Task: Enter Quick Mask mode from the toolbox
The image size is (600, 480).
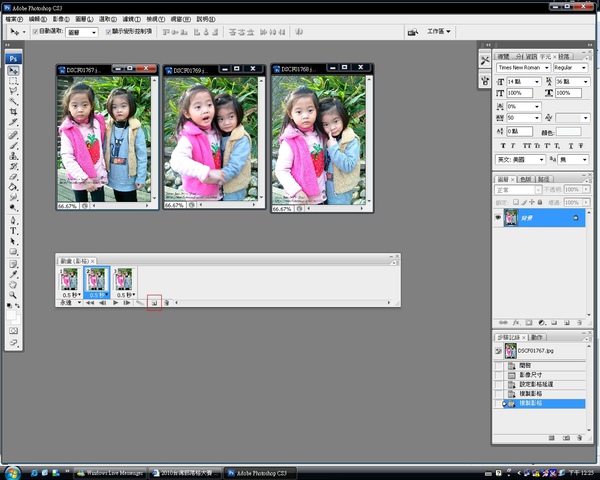Action: click(x=13, y=331)
